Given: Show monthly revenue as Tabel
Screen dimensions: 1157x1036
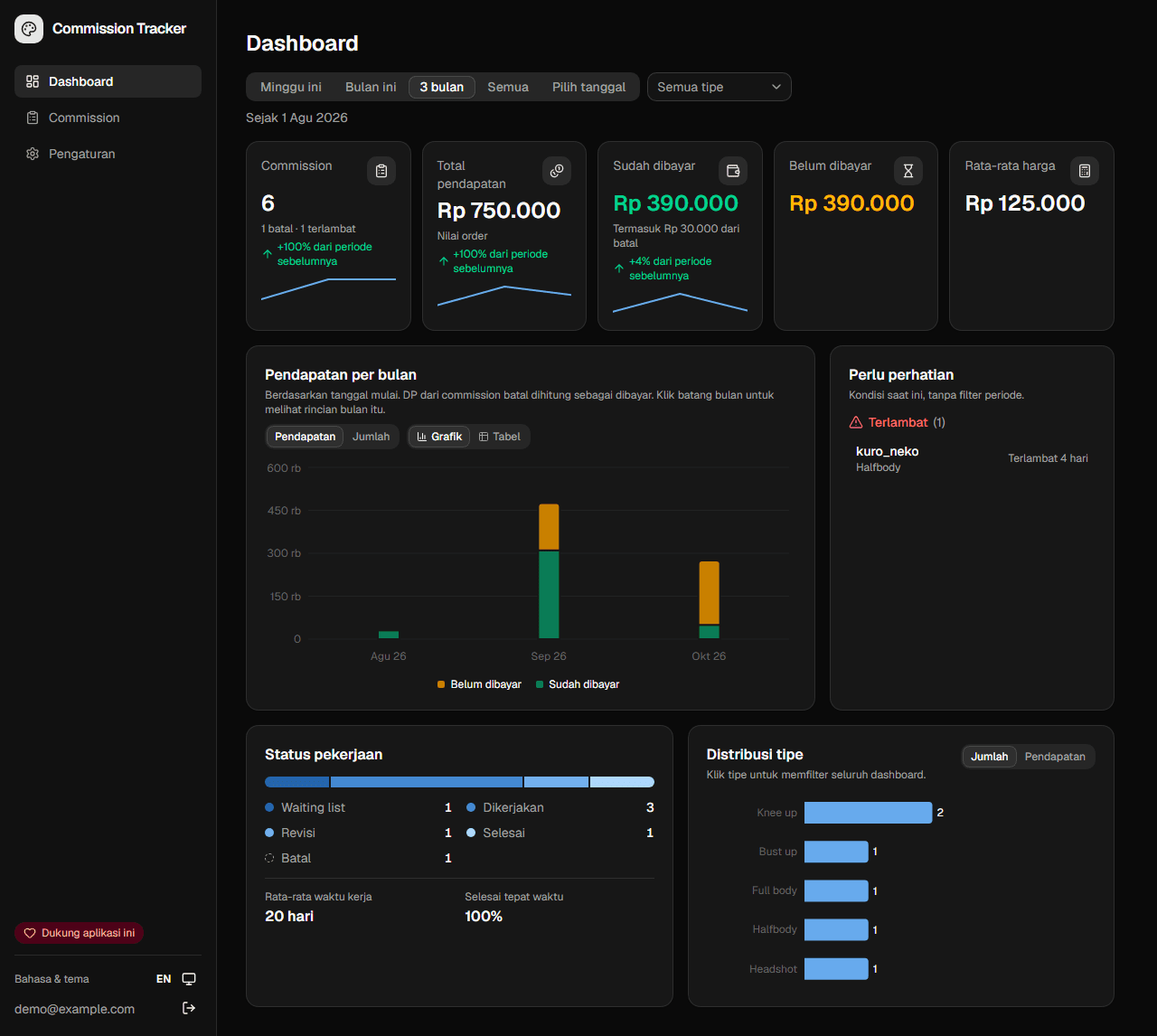Looking at the screenshot, I should (x=500, y=437).
